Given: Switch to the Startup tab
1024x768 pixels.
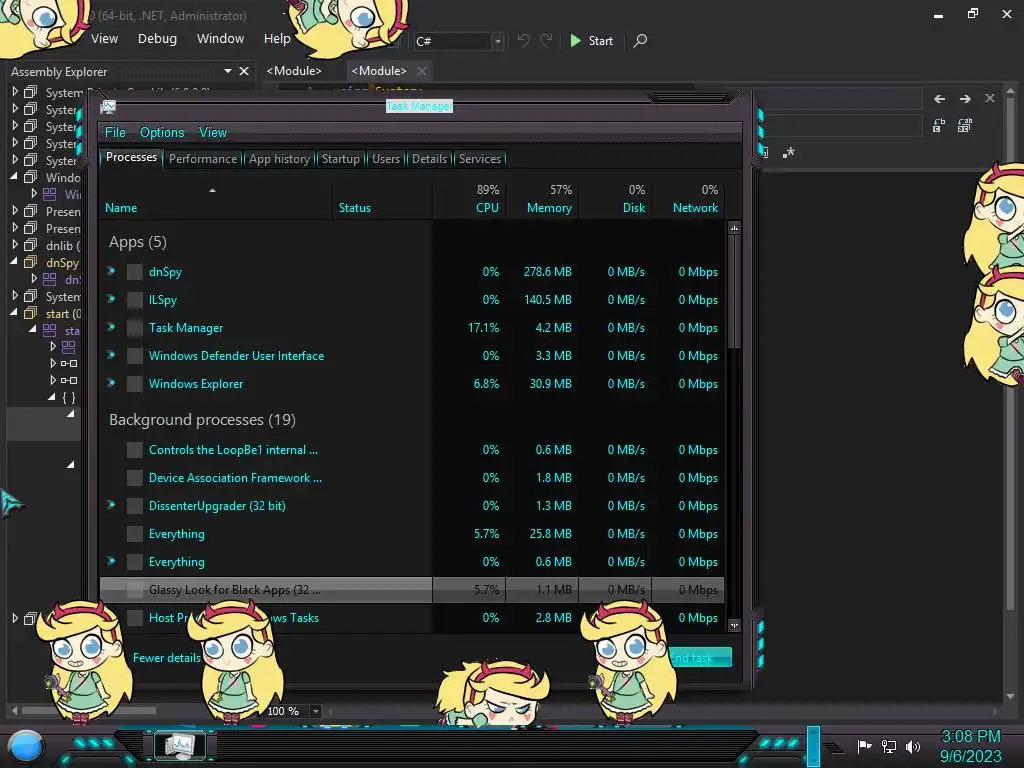Looking at the screenshot, I should point(340,159).
